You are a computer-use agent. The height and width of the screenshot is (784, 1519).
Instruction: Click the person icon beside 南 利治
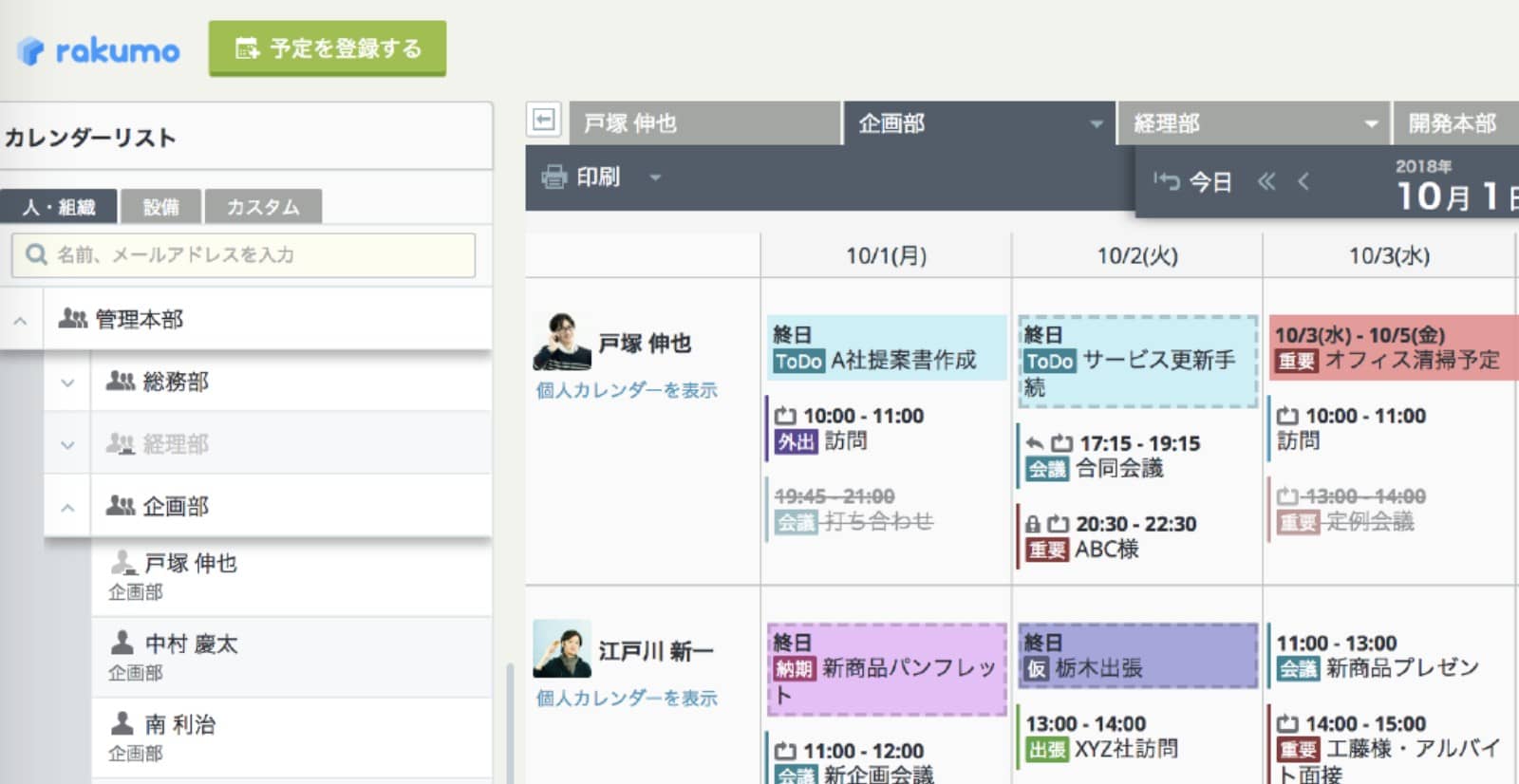(122, 724)
